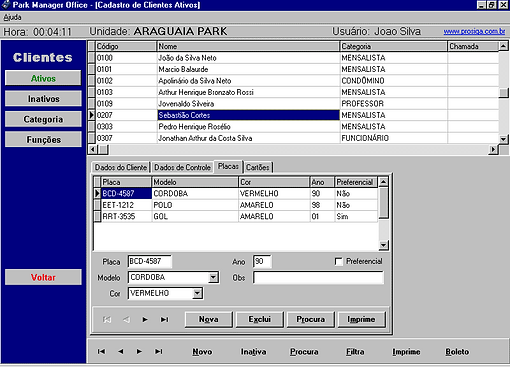Screen dimensions: 510x367
Task: Click the Categoria column header
Action: pos(393,46)
